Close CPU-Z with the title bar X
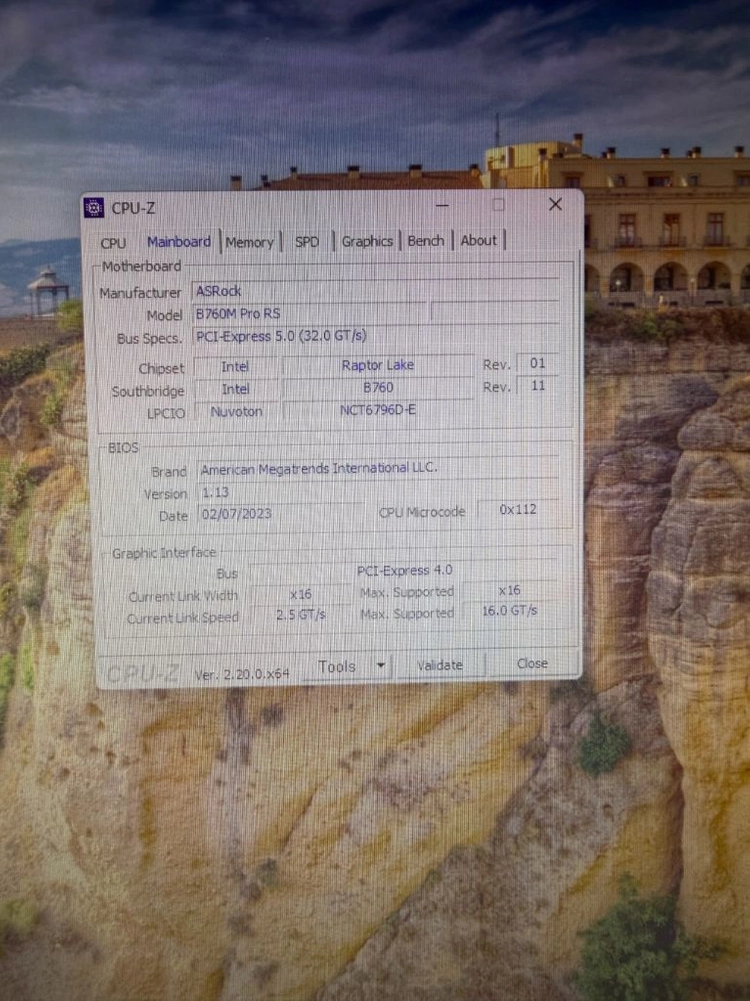Viewport: 750px width, 1001px height. [x=555, y=204]
